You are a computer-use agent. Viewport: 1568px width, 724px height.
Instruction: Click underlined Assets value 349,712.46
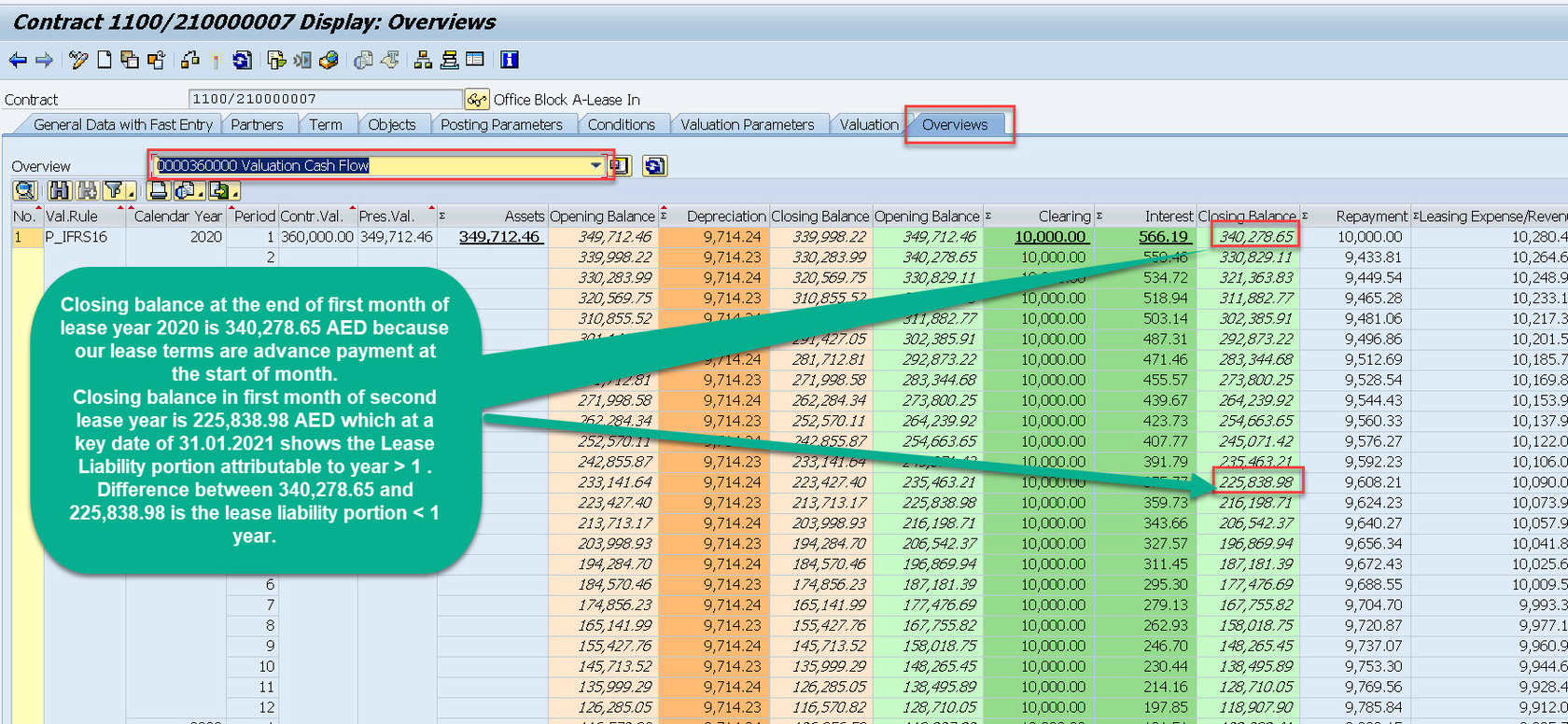(499, 237)
